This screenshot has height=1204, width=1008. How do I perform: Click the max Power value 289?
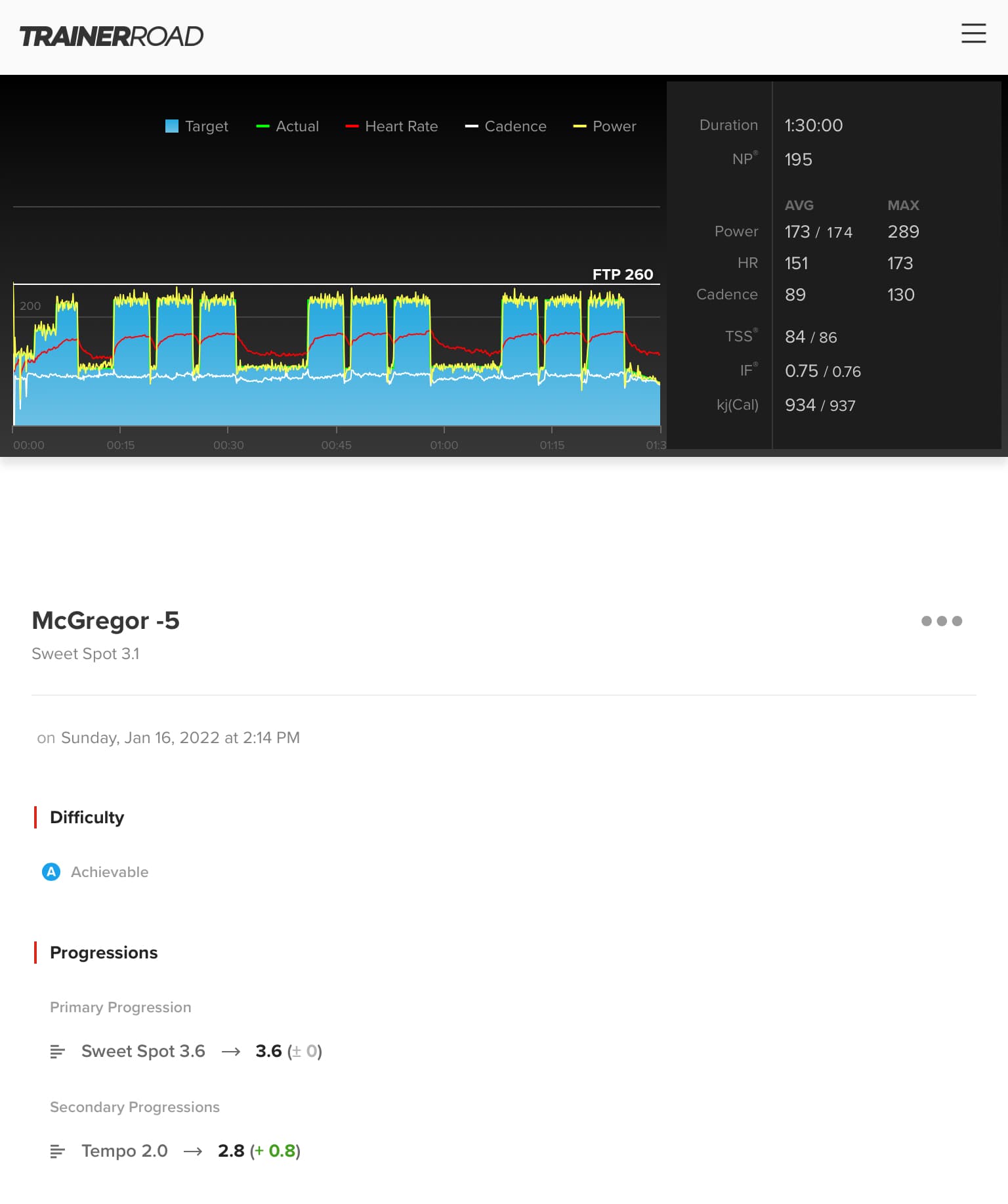pyautogui.click(x=903, y=232)
